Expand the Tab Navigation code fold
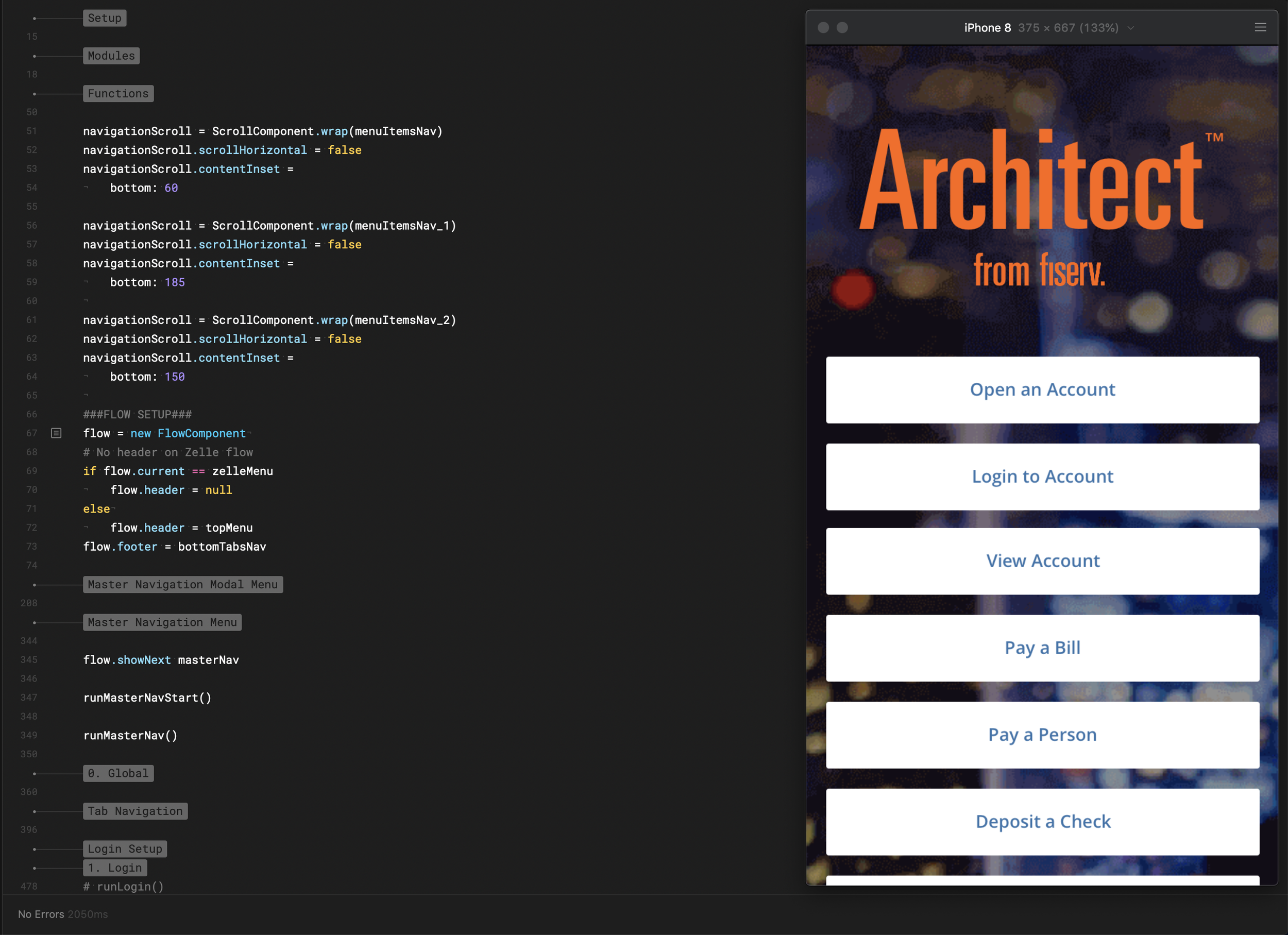The width and height of the screenshot is (1288, 935). (135, 811)
